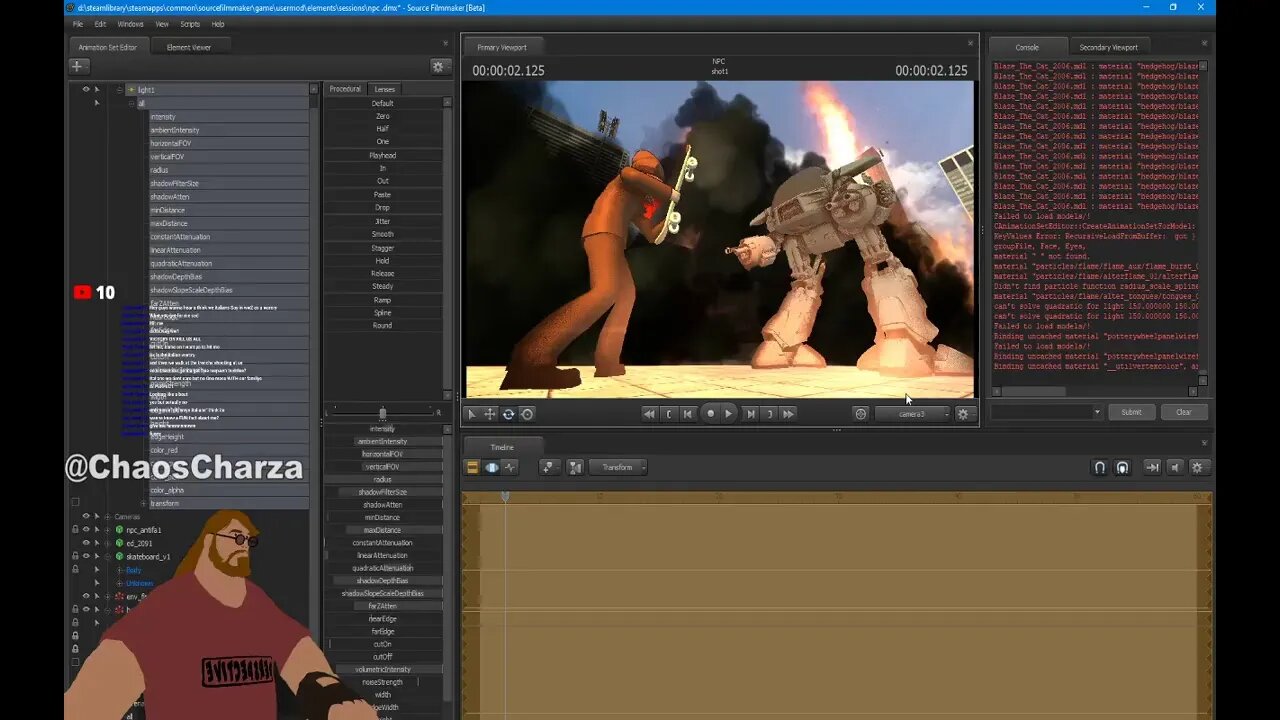Activate the move manipulator tool
The image size is (1280, 720).
[x=490, y=414]
